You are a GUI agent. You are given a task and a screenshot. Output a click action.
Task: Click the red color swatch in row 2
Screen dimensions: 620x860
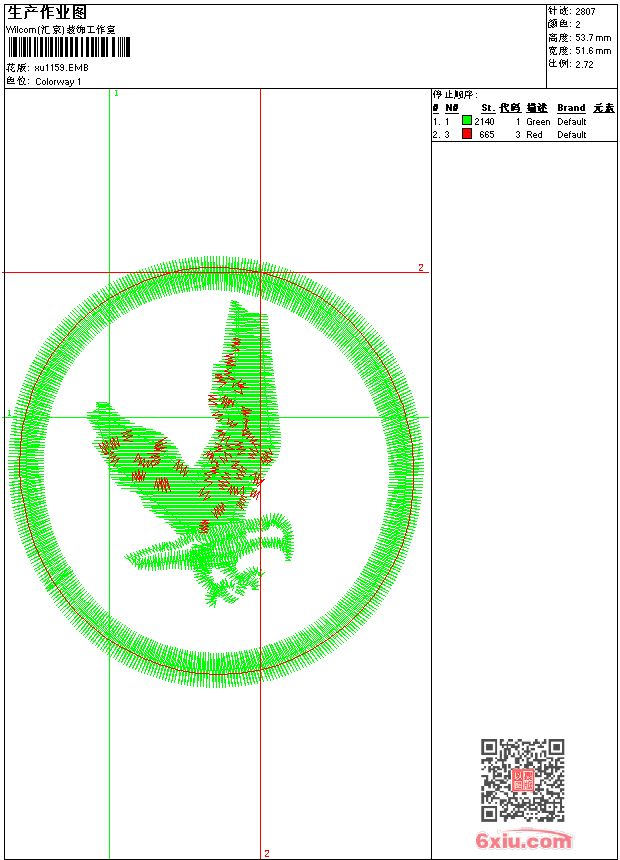pyautogui.click(x=467, y=134)
